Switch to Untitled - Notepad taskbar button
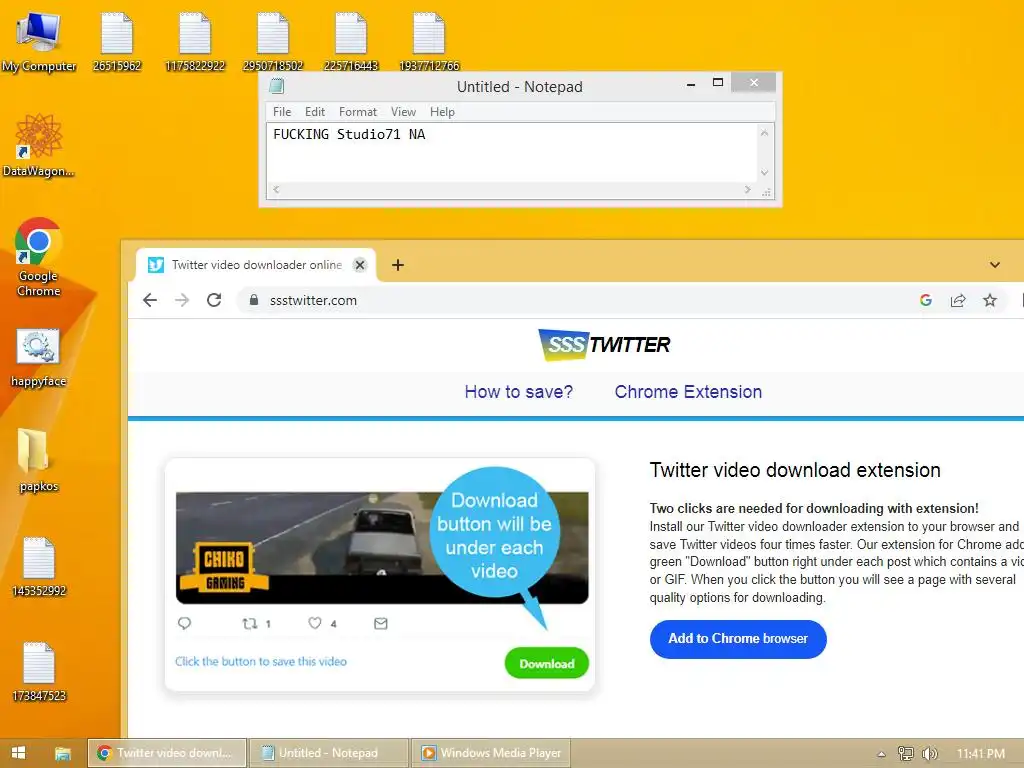Viewport: 1024px width, 768px height. click(x=329, y=753)
